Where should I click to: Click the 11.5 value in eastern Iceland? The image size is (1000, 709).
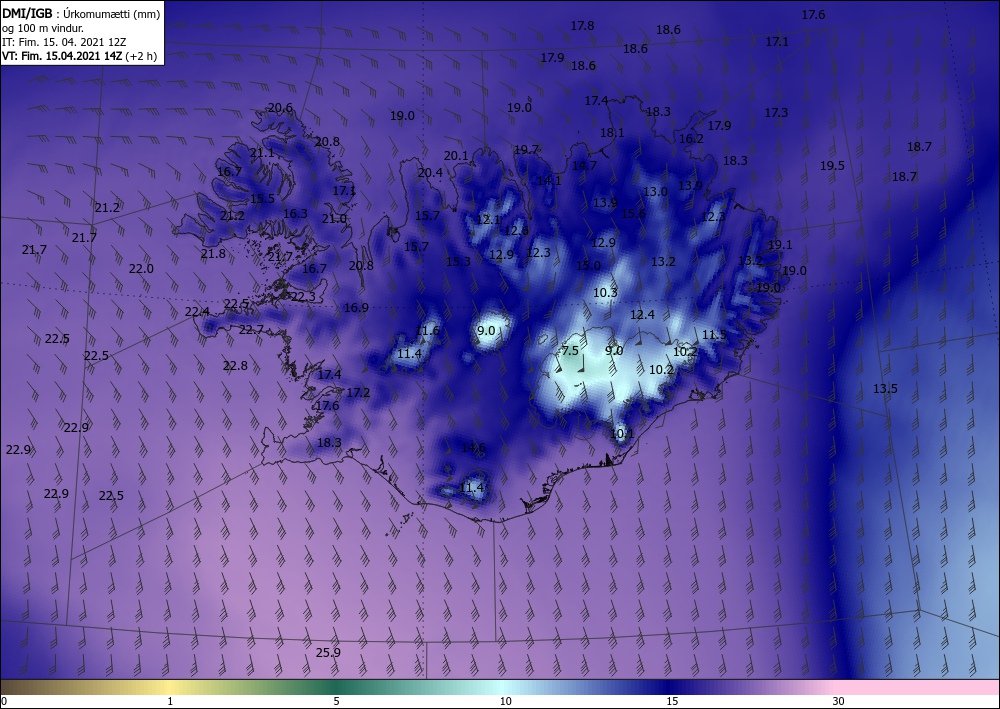714,335
